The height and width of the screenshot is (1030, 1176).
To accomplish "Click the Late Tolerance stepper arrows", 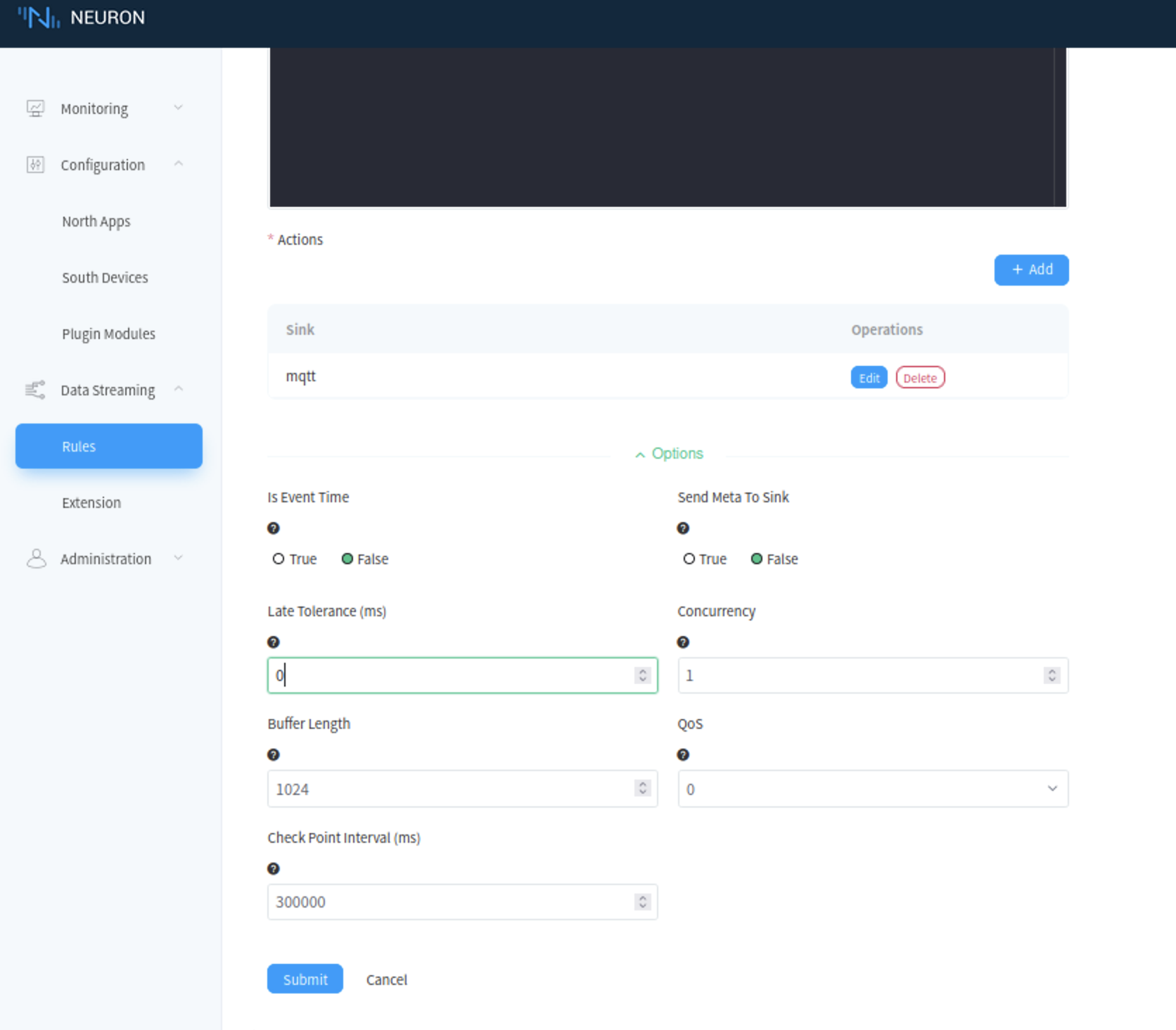I will 642,675.
